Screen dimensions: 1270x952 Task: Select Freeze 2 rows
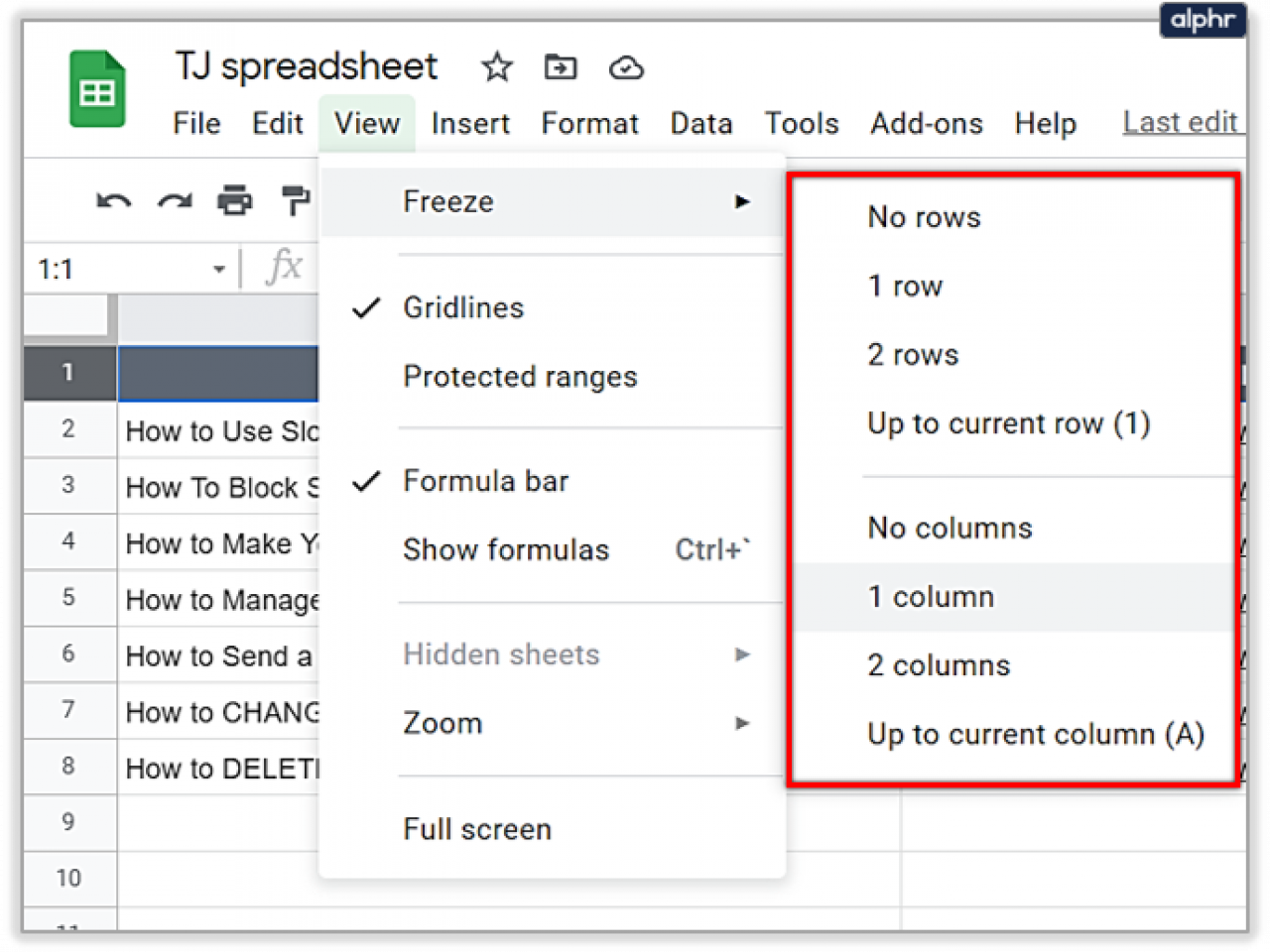pos(912,354)
